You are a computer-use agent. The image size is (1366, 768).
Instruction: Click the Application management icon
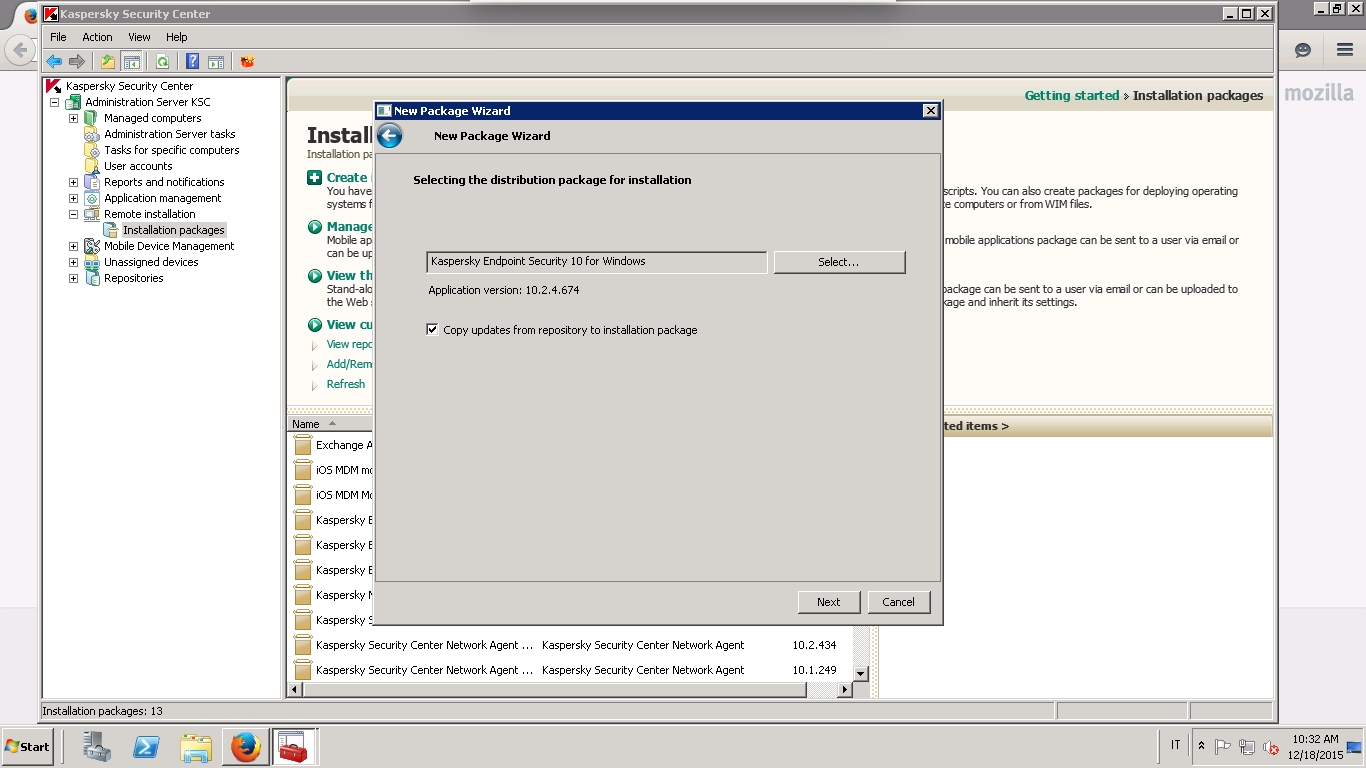92,198
